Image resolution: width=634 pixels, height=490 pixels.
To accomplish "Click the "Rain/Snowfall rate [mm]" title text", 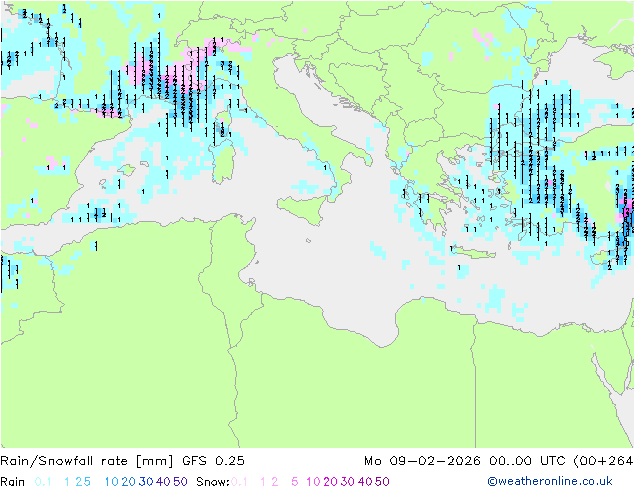I will click(x=87, y=461).
